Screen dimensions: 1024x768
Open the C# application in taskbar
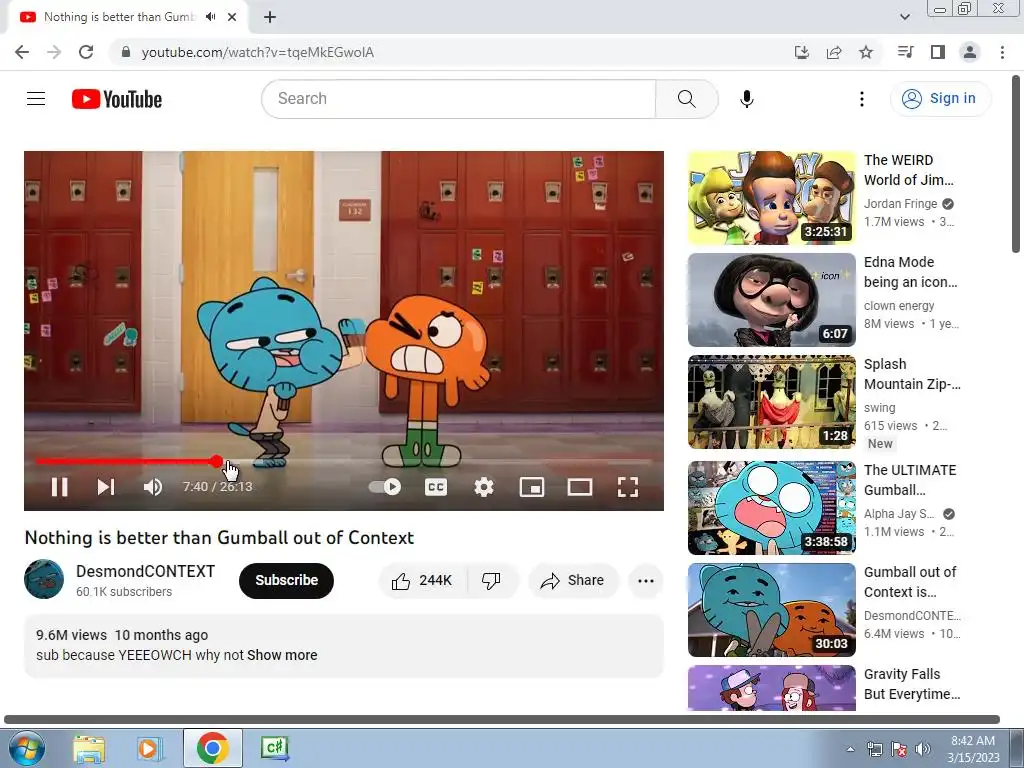coord(275,748)
